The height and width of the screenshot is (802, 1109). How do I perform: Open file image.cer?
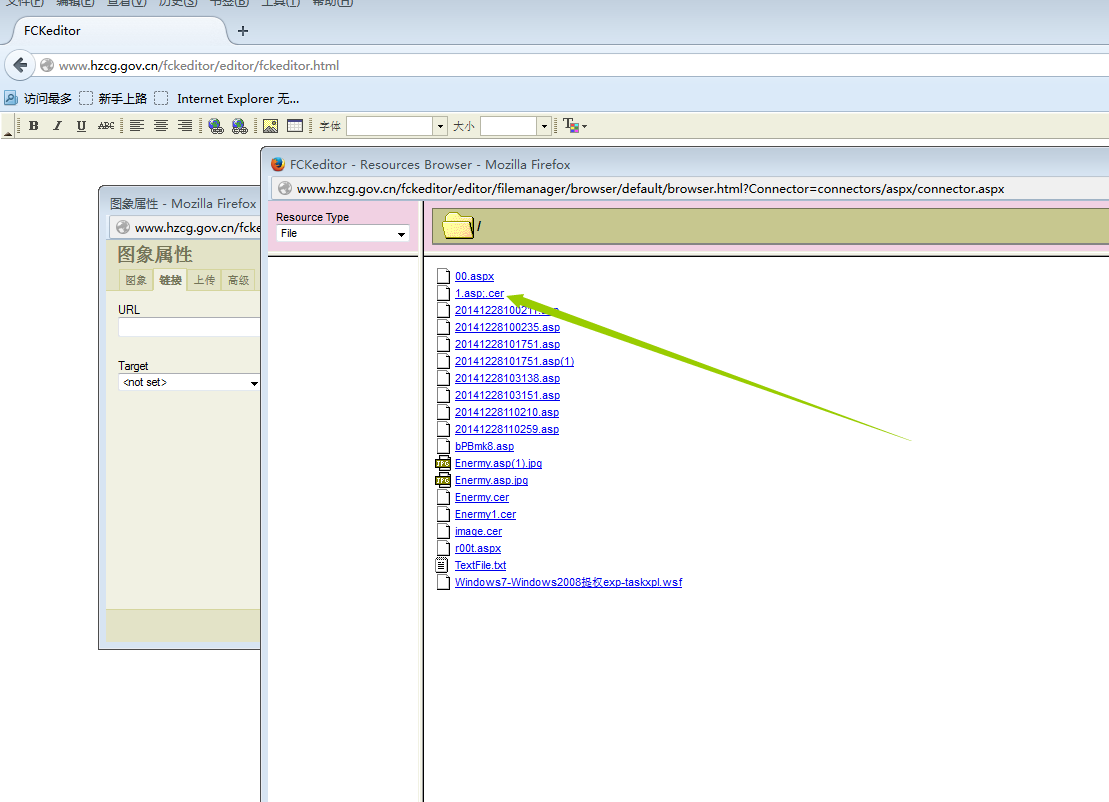coord(478,530)
